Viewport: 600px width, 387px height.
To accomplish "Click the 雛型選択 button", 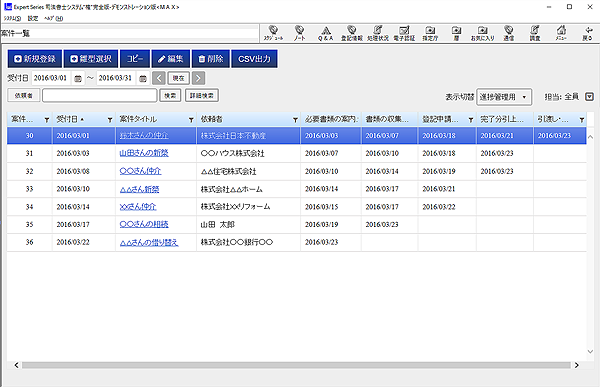I will (x=91, y=59).
